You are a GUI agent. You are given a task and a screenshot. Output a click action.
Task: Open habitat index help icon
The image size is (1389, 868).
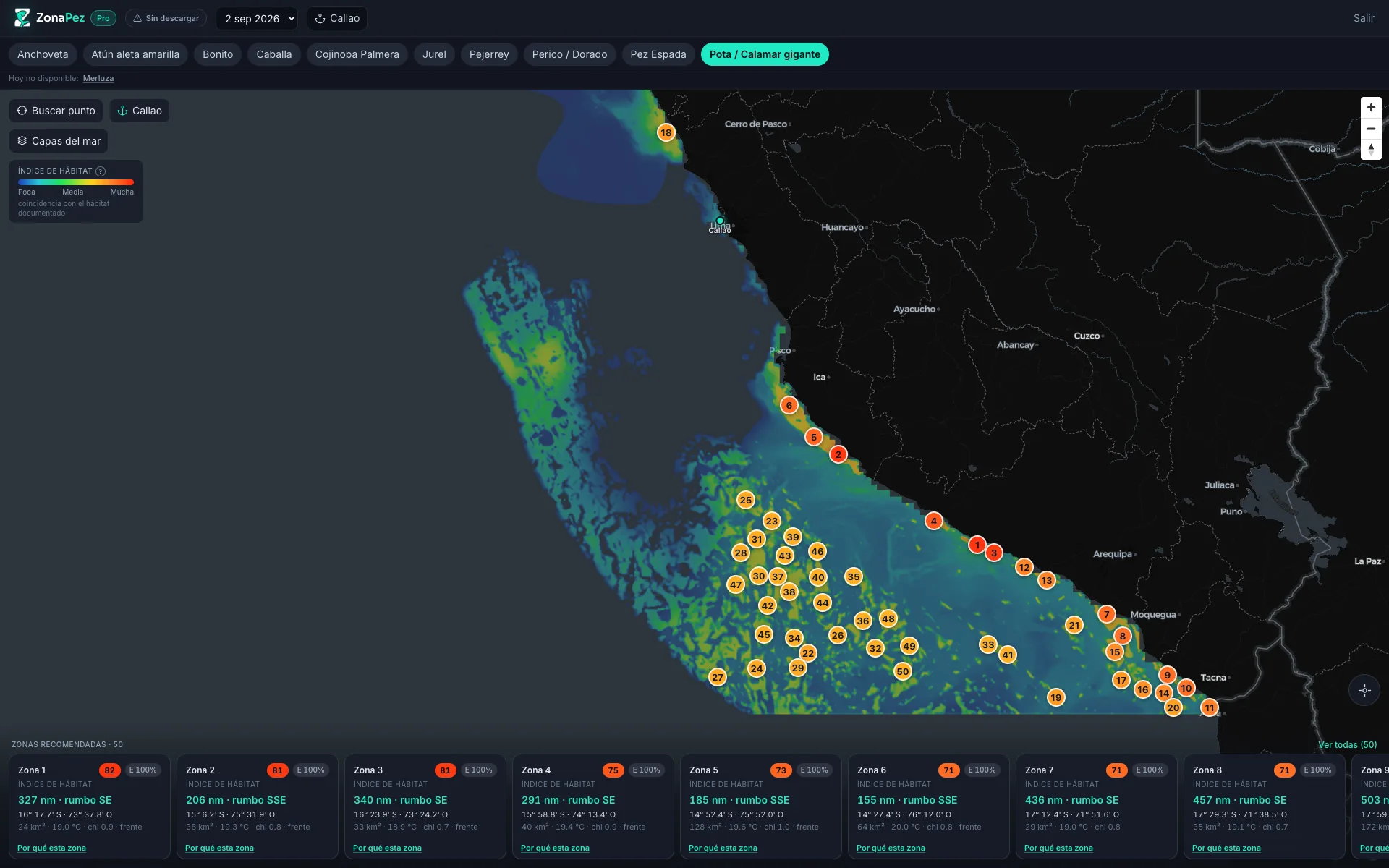[101, 171]
